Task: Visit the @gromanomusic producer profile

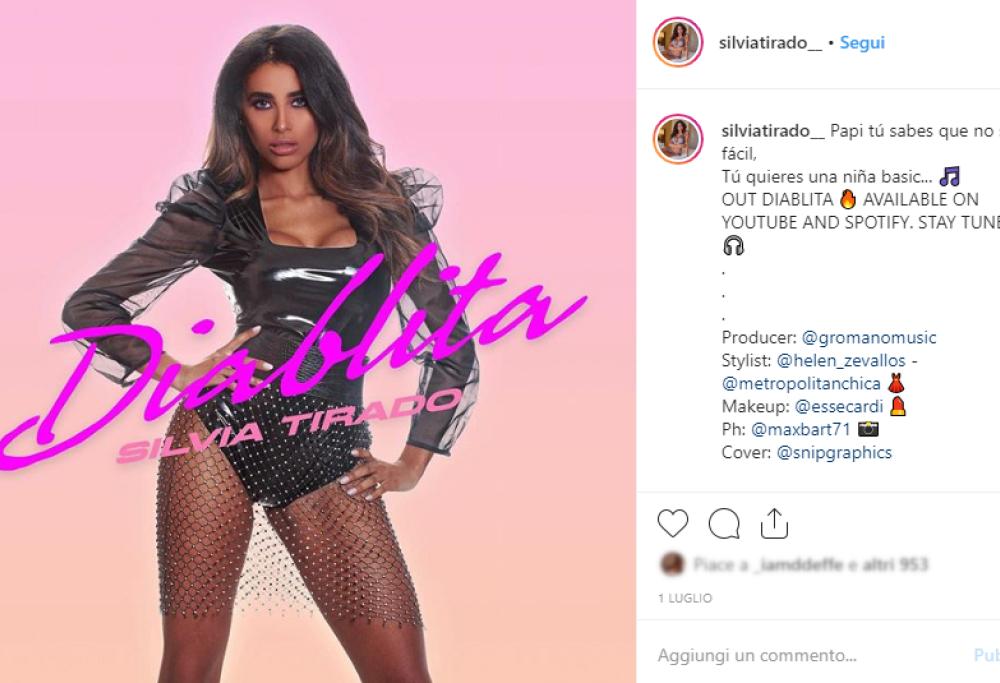Action: click(869, 337)
